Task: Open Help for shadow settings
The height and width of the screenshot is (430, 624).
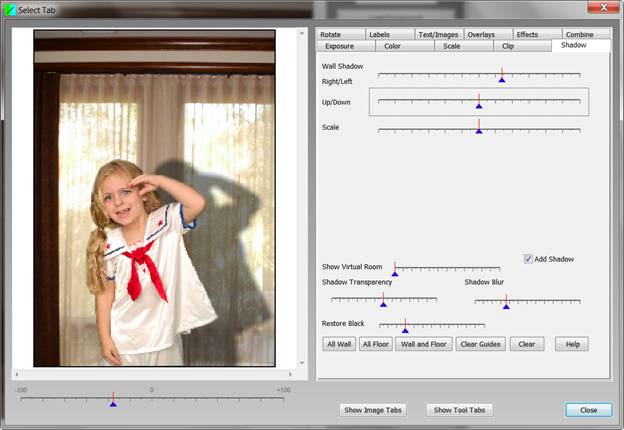Action: pyautogui.click(x=573, y=344)
